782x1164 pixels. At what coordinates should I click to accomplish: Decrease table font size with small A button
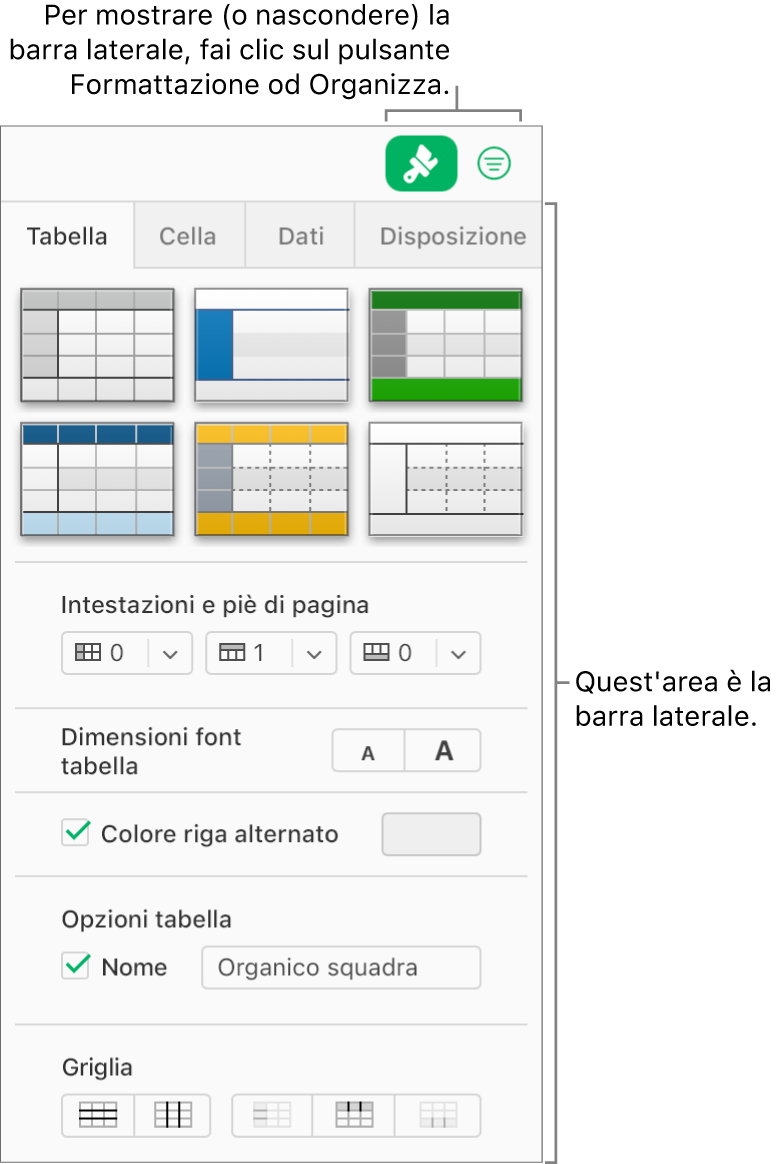coord(368,750)
